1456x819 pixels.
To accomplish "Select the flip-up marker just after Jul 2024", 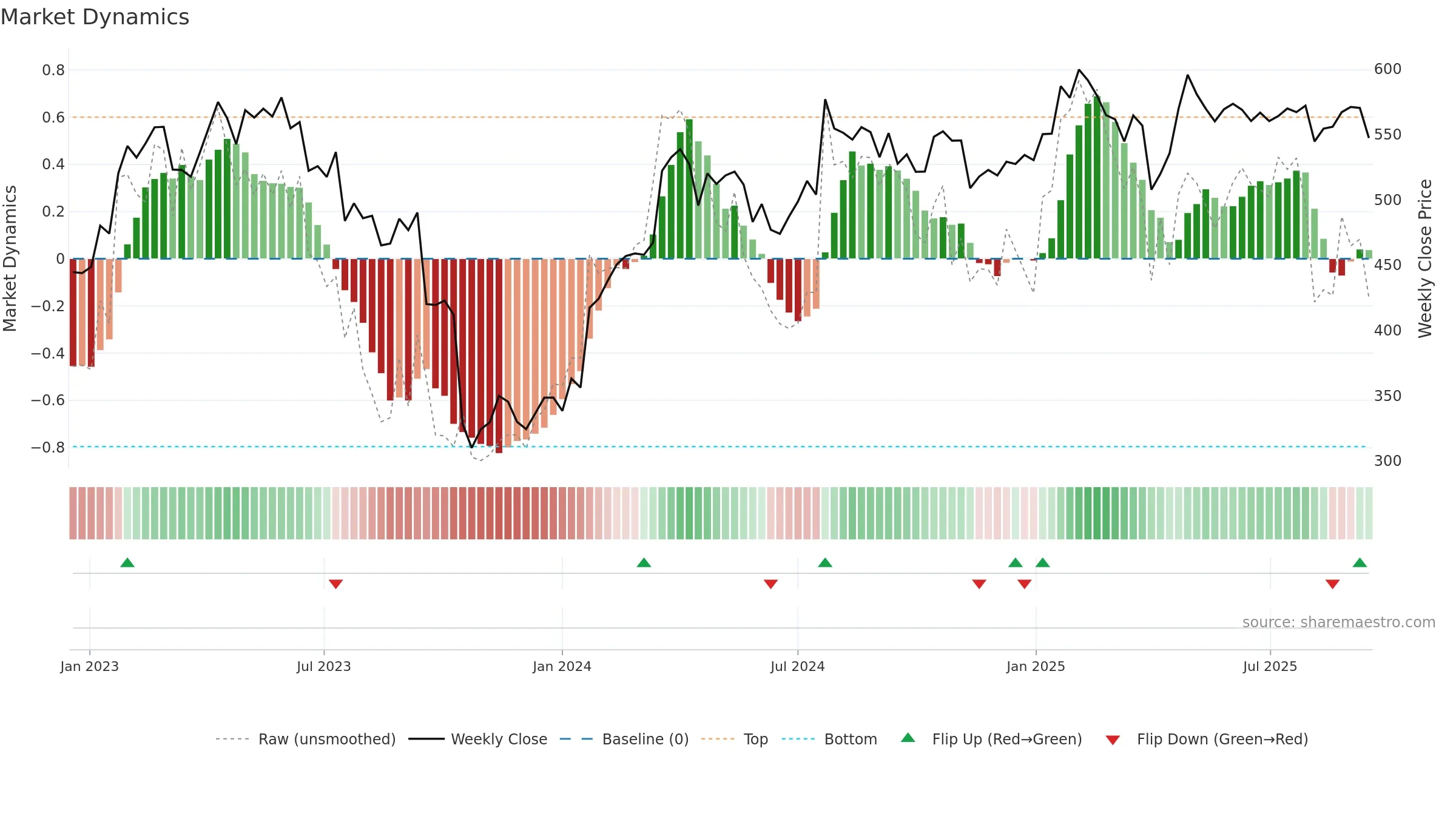I will [825, 562].
